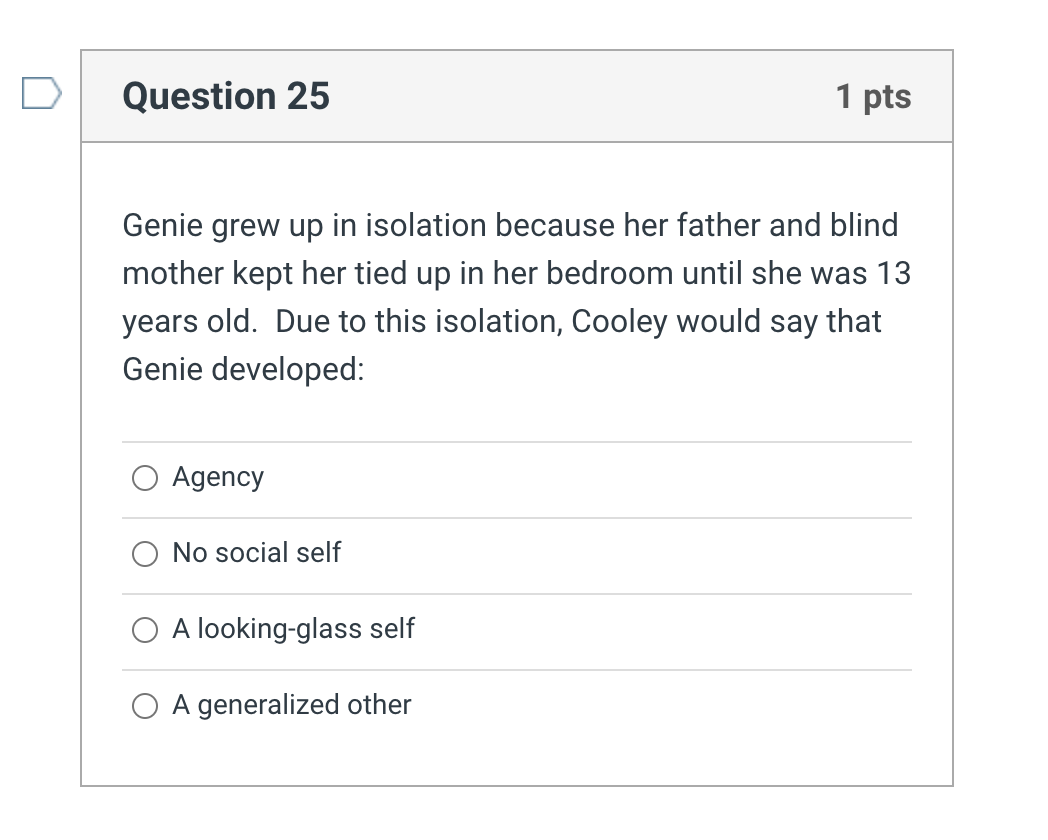Click the circle next to A generalized other

click(x=144, y=706)
